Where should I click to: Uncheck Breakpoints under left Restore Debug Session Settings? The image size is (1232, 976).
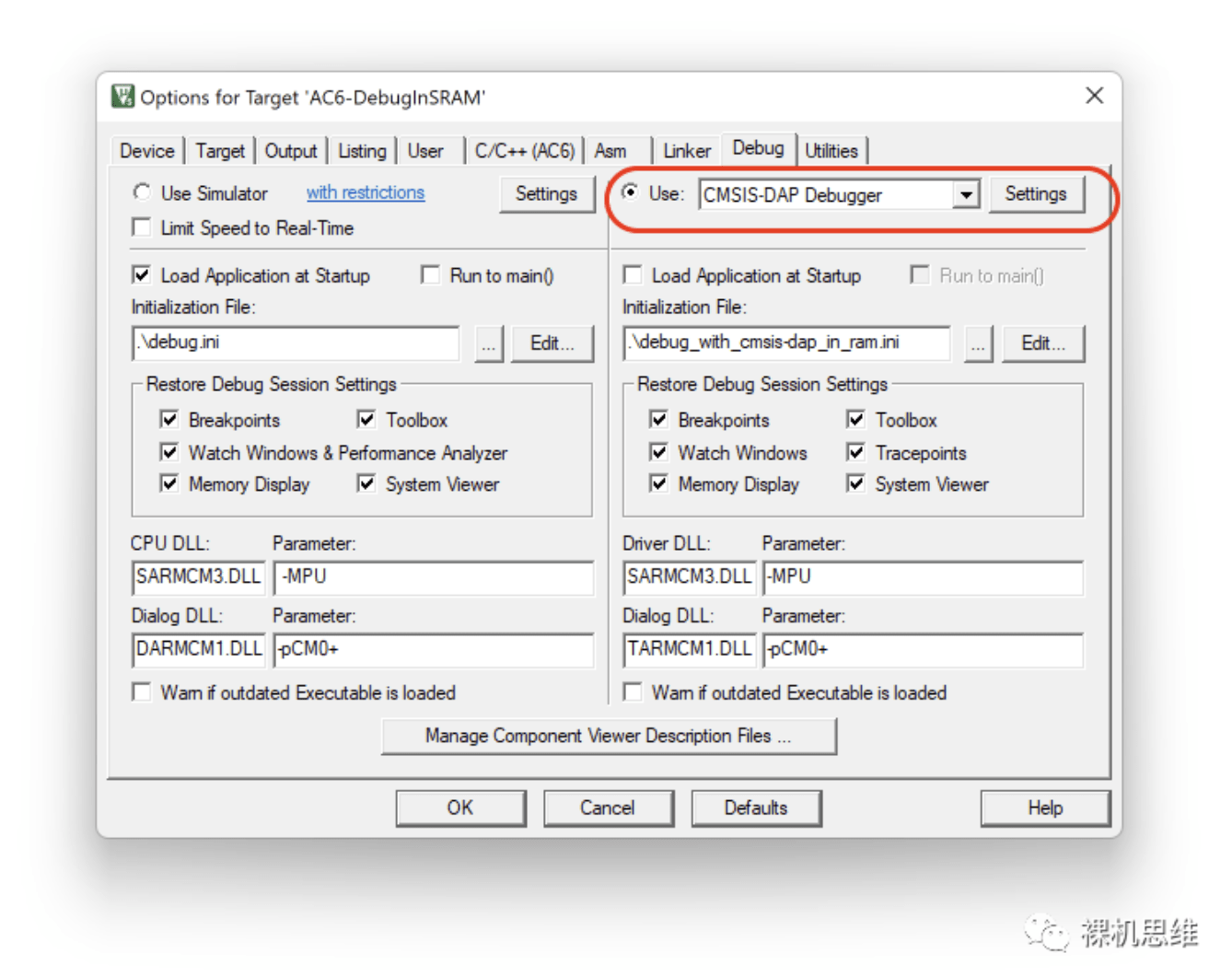click(x=170, y=420)
